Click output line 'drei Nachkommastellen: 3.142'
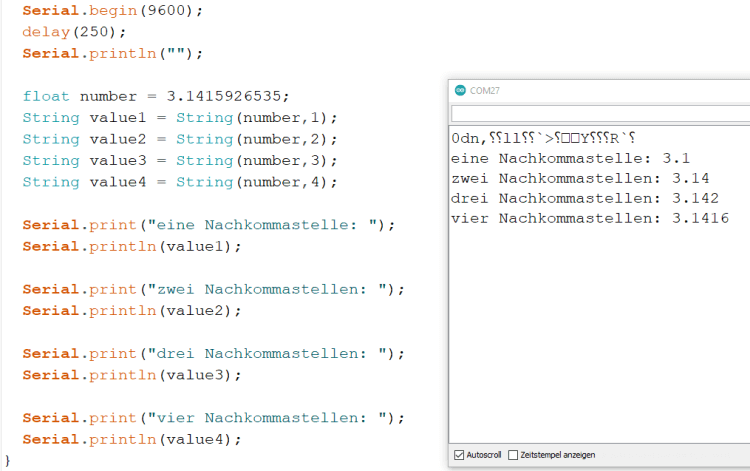Screen dimensions: 750x471 click(585, 198)
